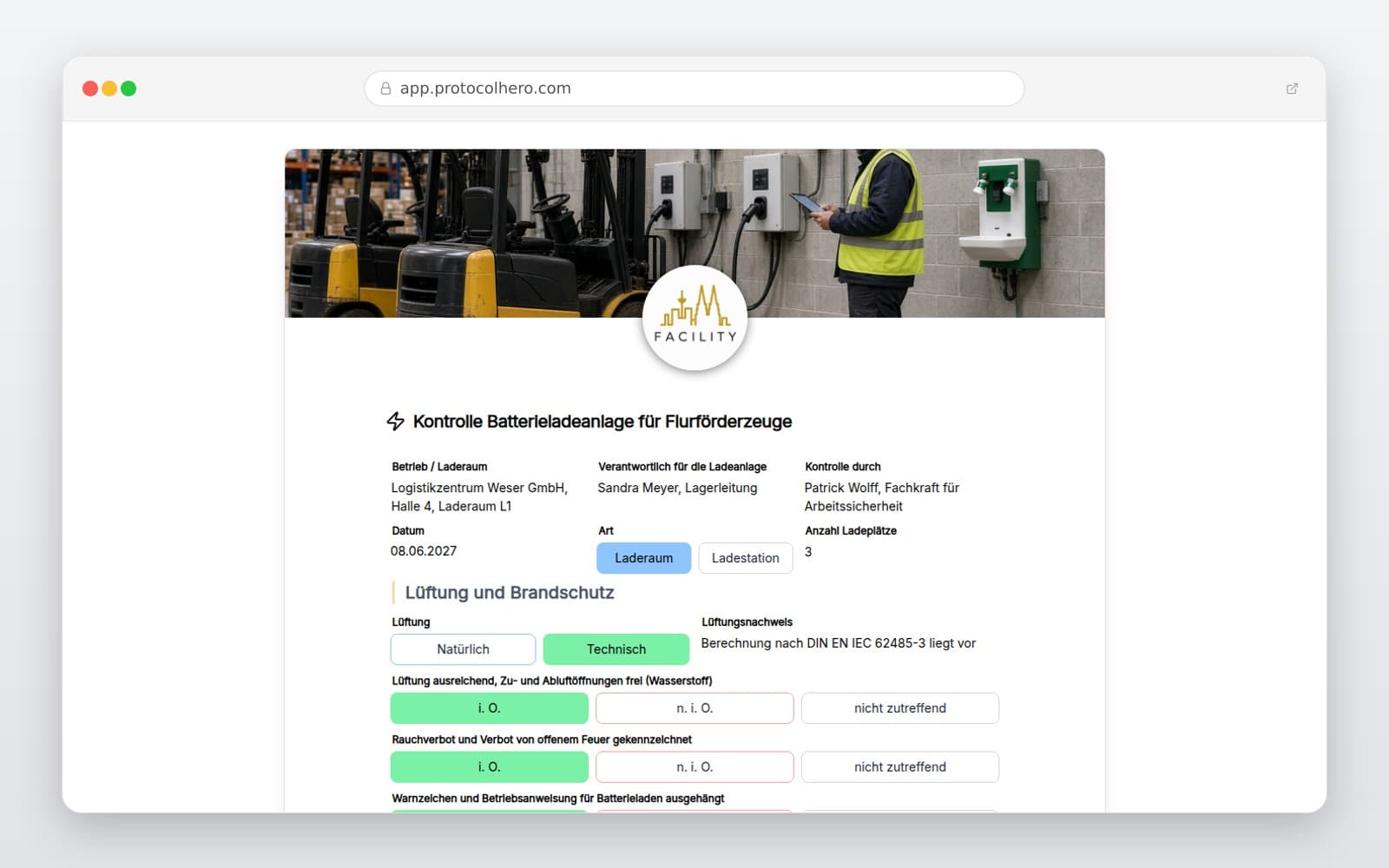
Task: Choose Natürlich for Lüftung
Action: (463, 649)
